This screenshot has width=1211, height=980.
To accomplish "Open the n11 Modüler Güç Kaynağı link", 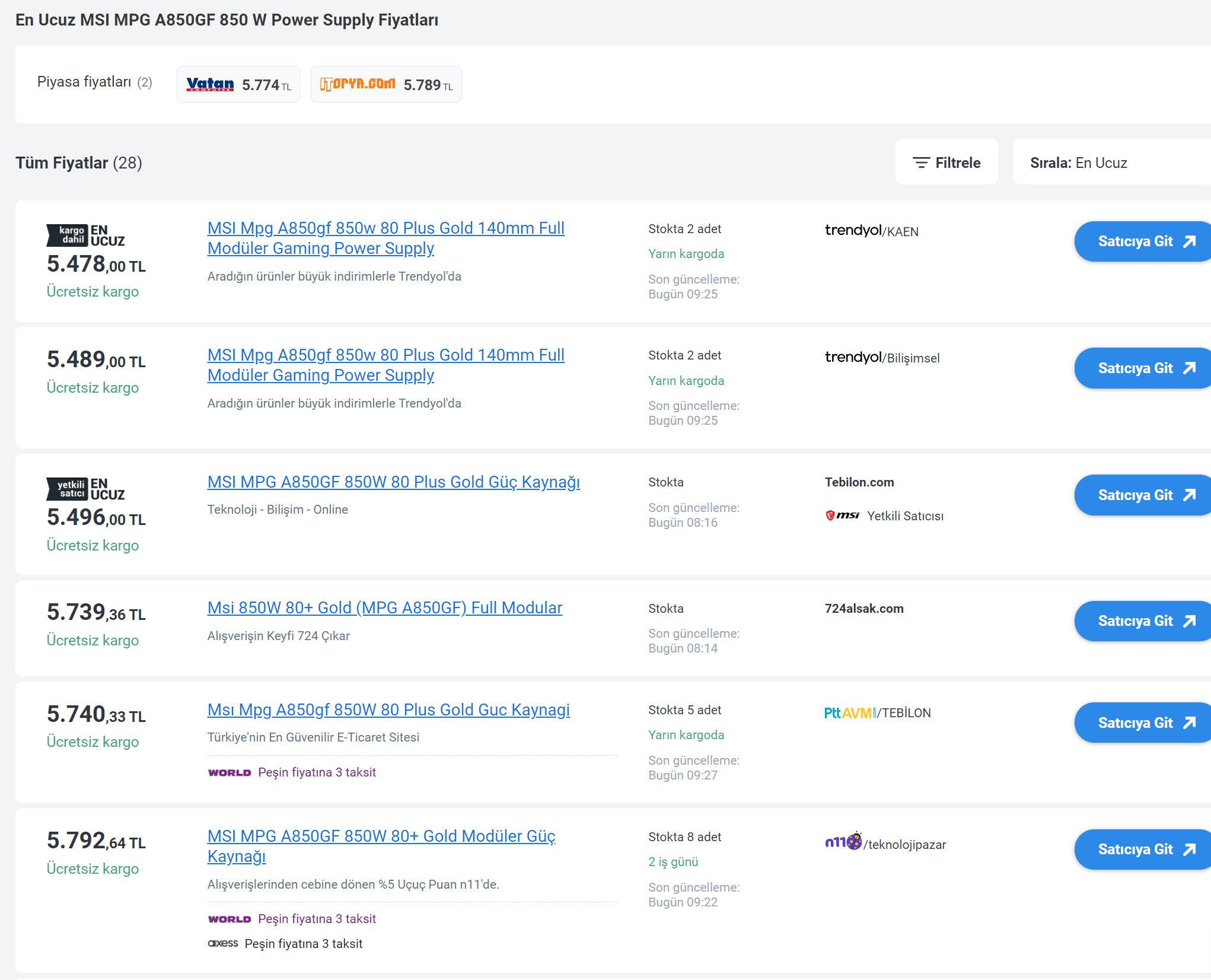I will pos(381,845).
